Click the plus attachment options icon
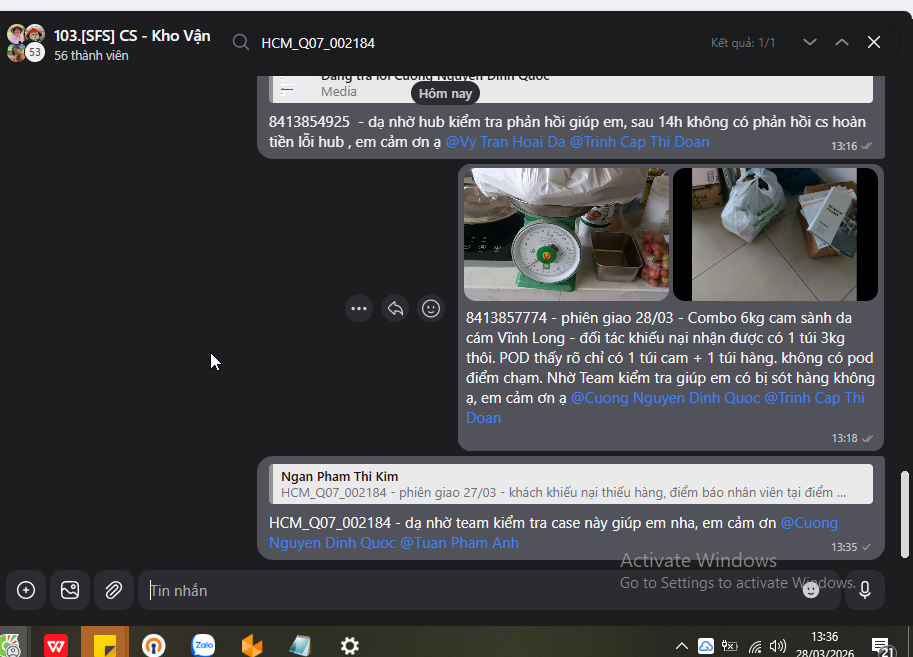This screenshot has height=657, width=913. click(x=26, y=590)
